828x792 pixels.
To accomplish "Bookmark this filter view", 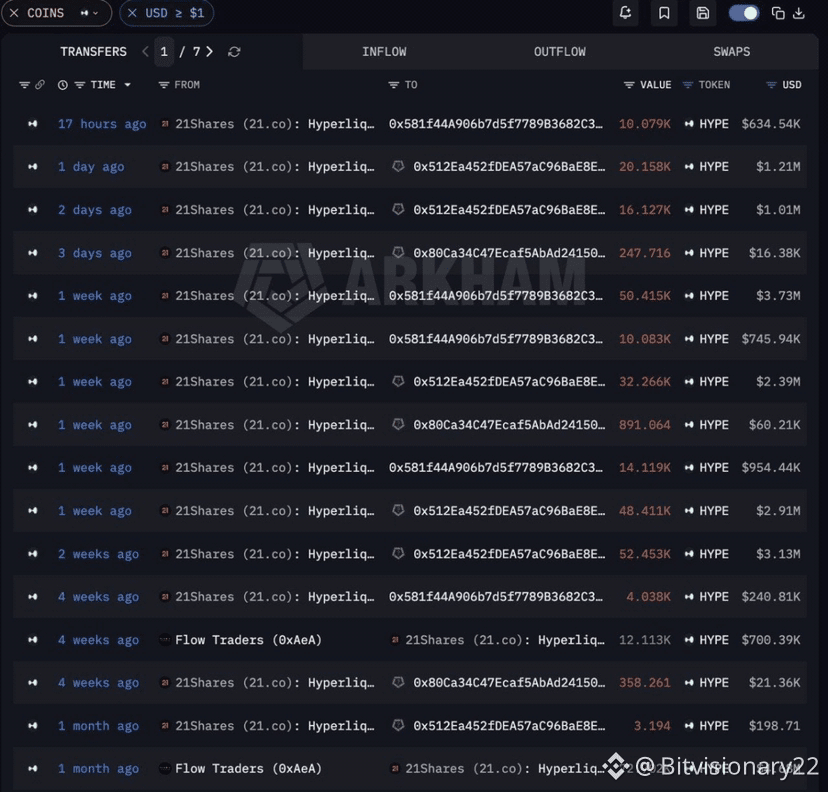I will tap(664, 13).
